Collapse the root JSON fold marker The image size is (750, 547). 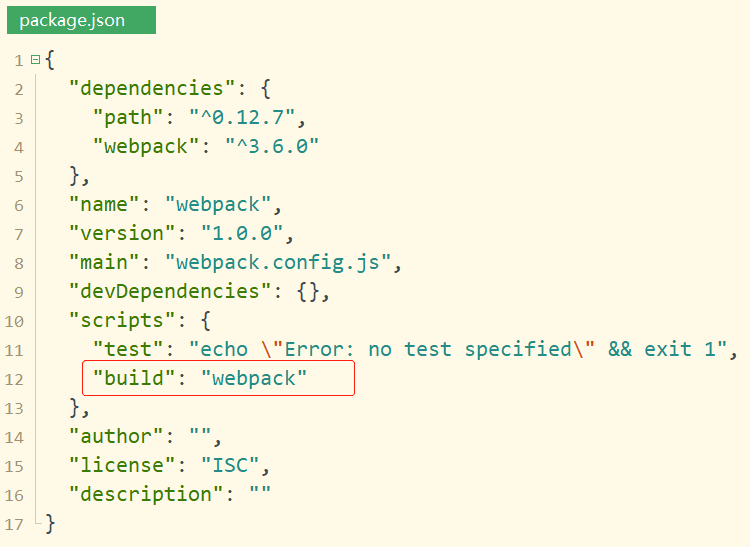click(35, 60)
